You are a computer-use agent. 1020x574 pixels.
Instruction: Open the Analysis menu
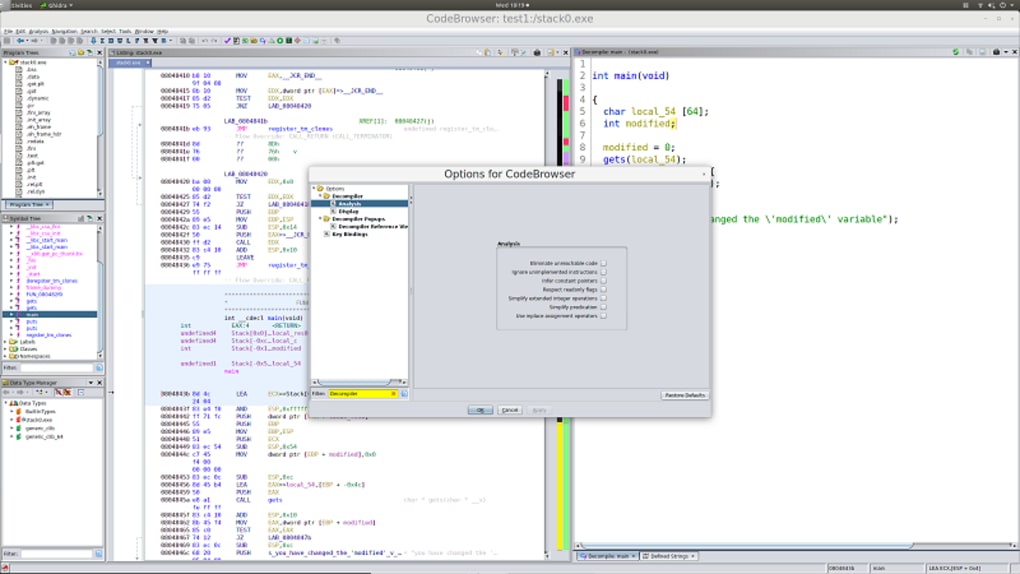pyautogui.click(x=38, y=31)
